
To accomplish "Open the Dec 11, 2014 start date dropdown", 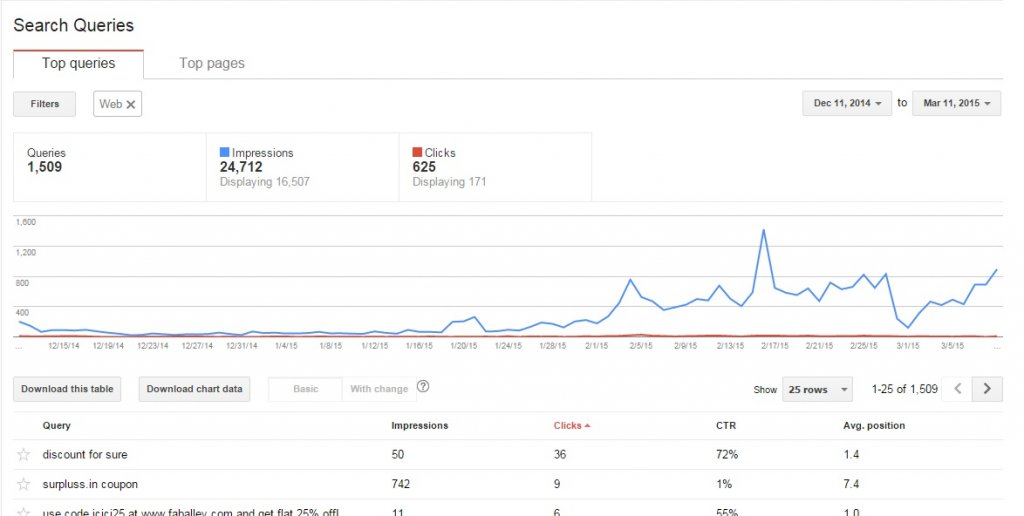I will coord(847,103).
